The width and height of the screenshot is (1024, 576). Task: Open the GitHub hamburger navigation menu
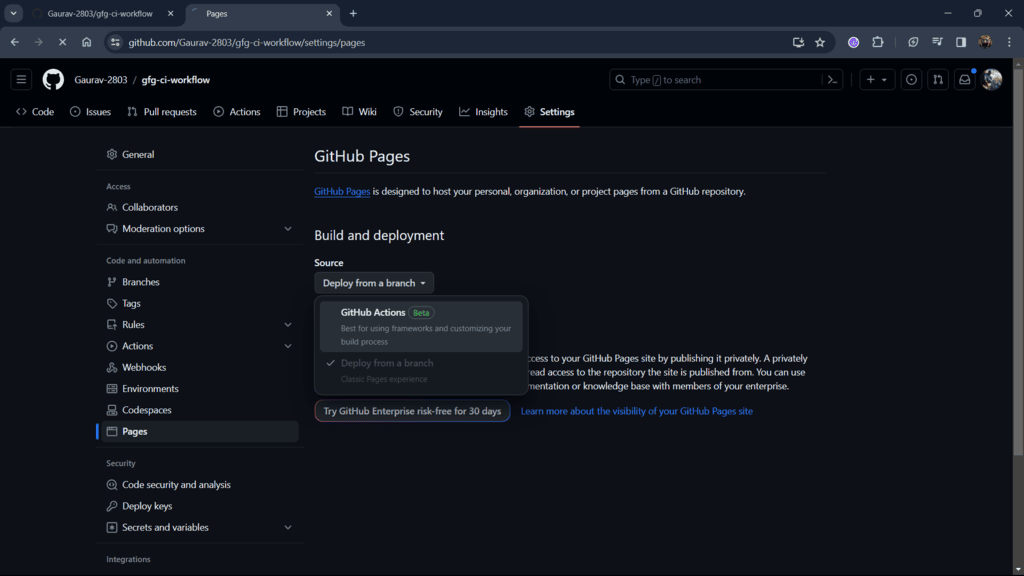coord(22,80)
